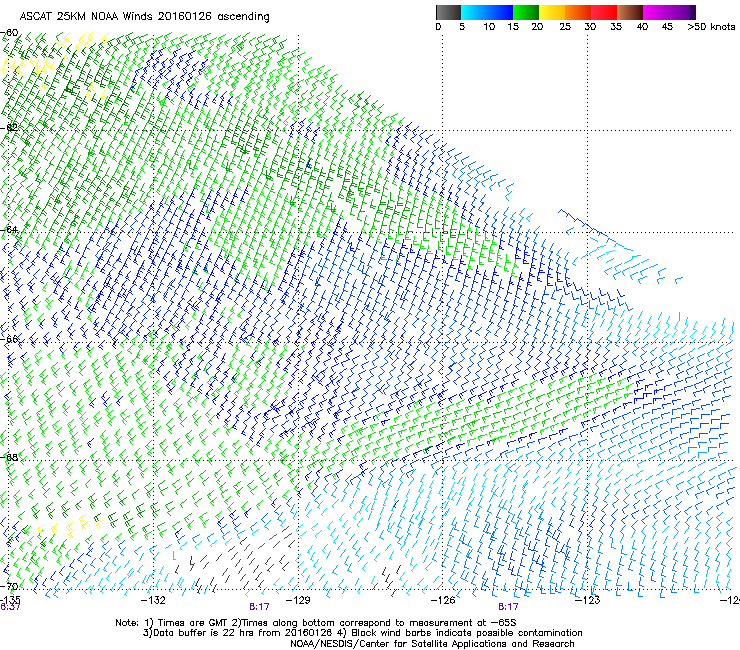This screenshot has width=740, height=650.
Task: Click the latitude label '-68'
Action: click(9, 457)
